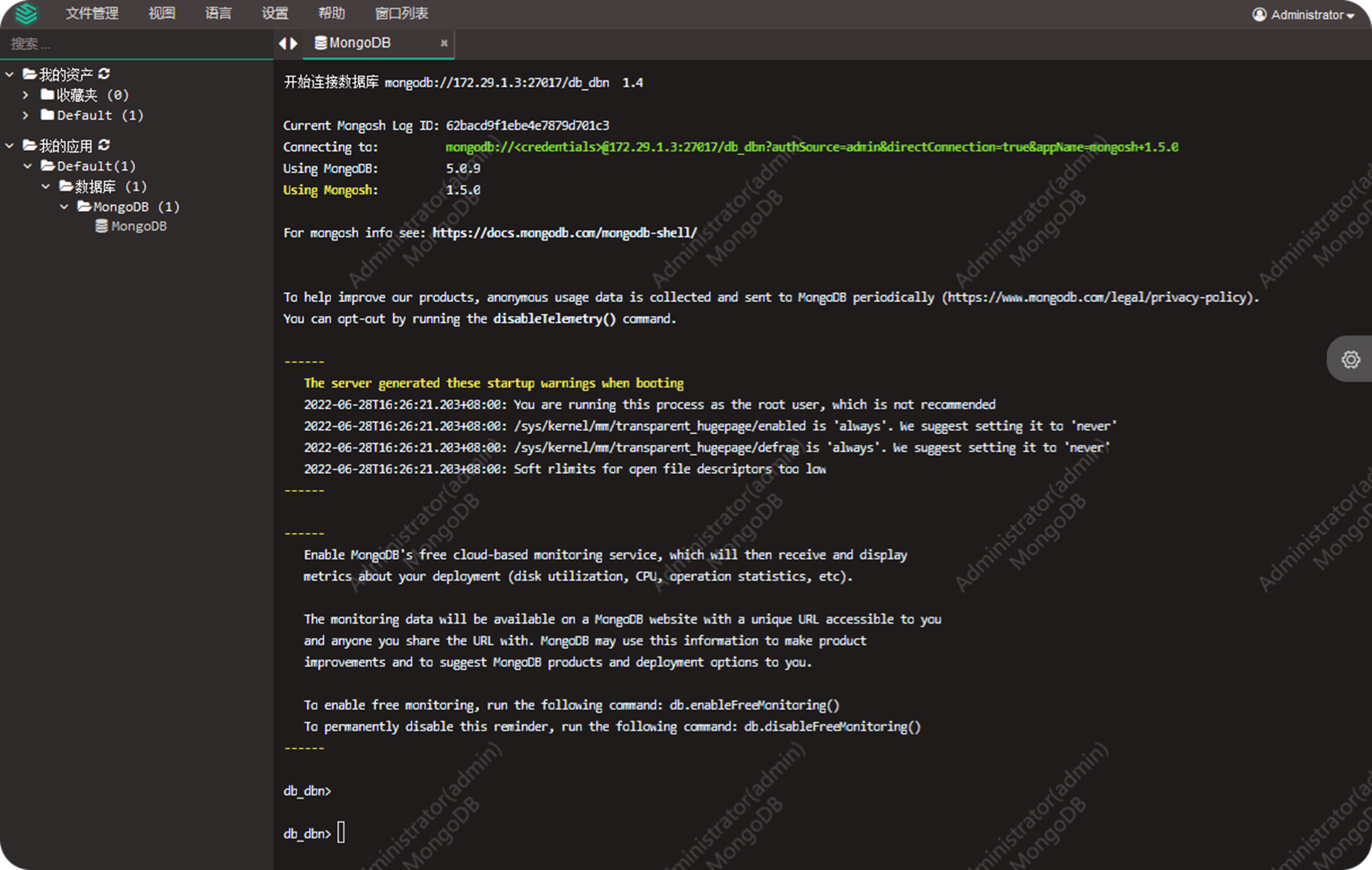Click the 收藏夹 folder icon
Image resolution: width=1372 pixels, height=870 pixels.
[x=46, y=94]
